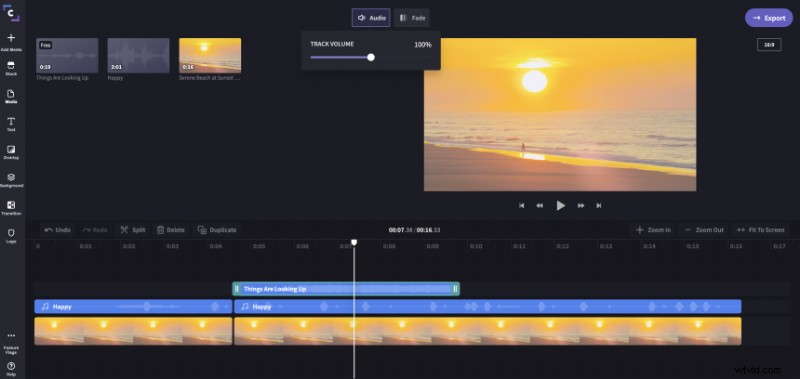Viewport: 800px width, 379px height.
Task: Fit the timeline to screen
Action: pos(760,230)
